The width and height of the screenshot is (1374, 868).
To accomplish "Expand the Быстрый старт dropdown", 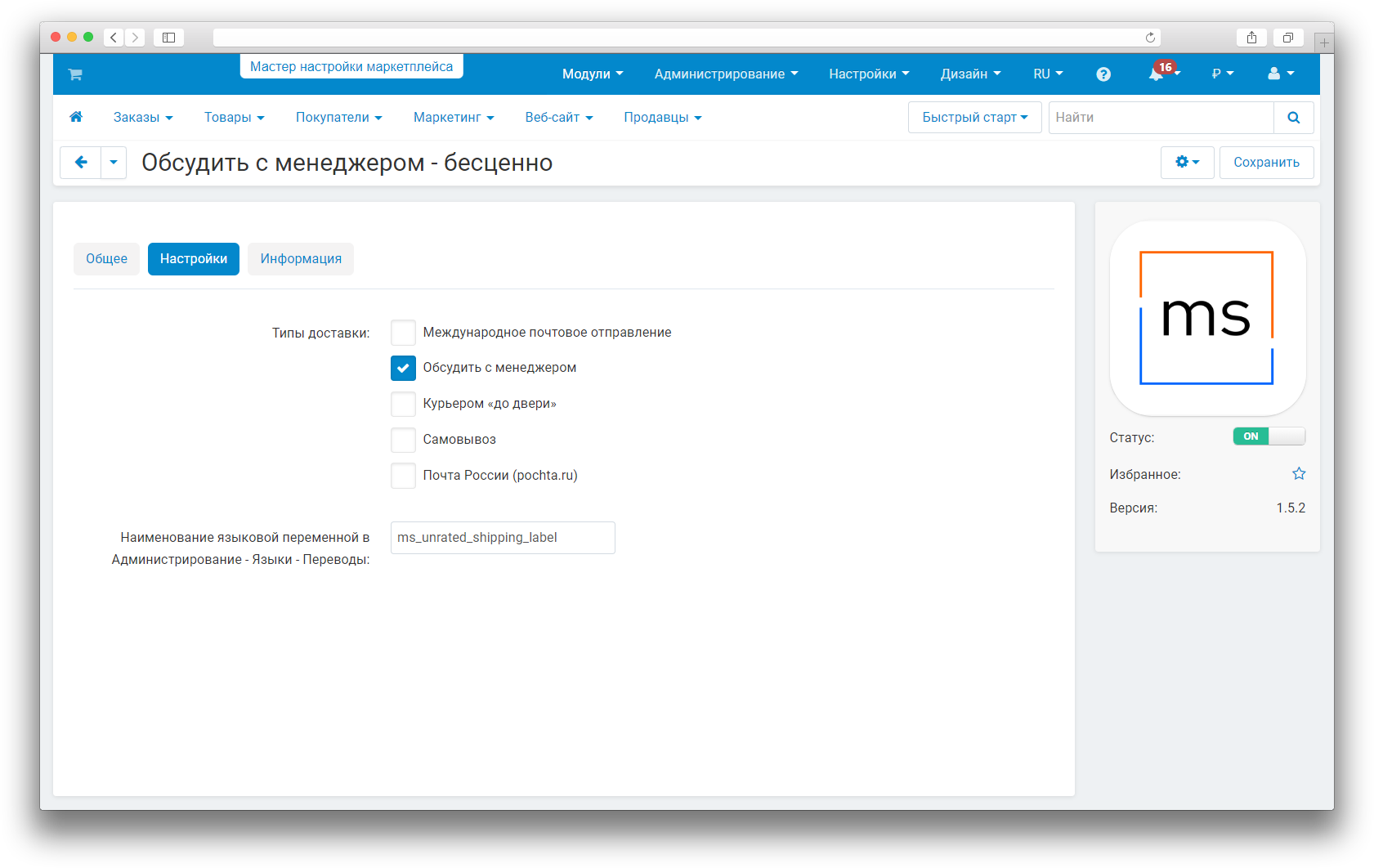I will coord(974,118).
